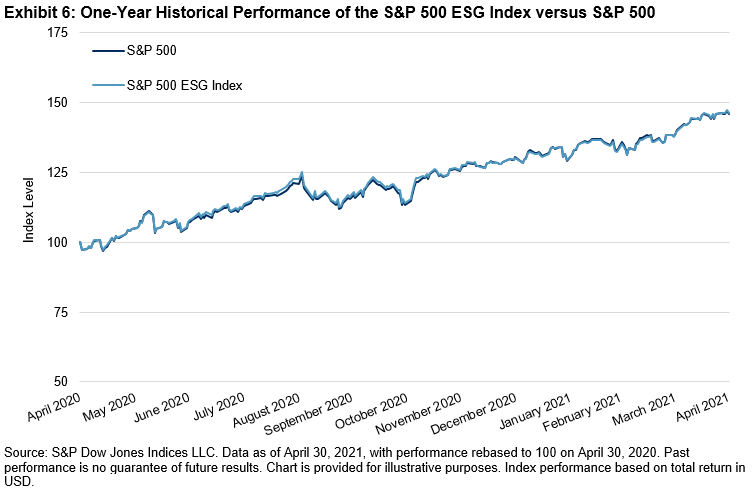Click the S&P 500 ESG Index legend line swatch

coord(108,86)
